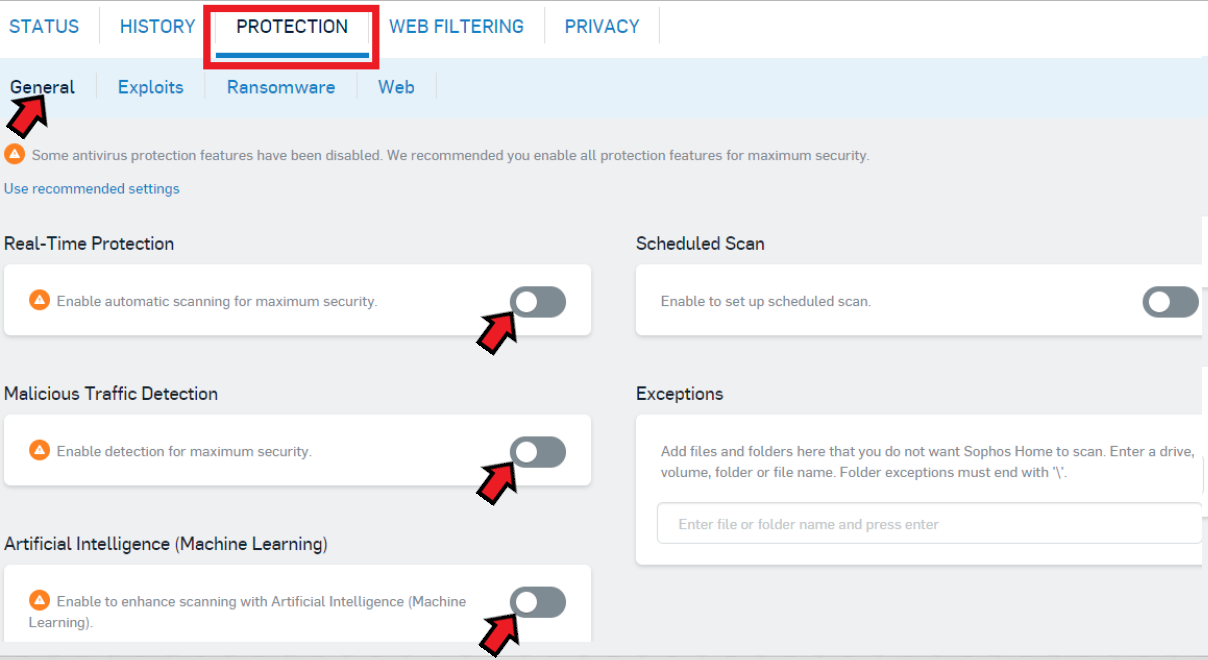
Task: Click the Use recommended settings link
Action: 92,189
